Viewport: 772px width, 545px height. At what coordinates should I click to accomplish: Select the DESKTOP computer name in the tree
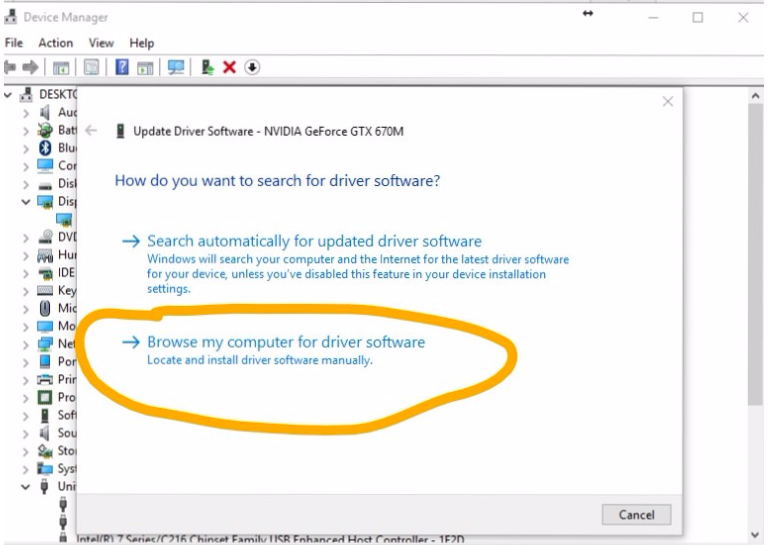[x=58, y=94]
